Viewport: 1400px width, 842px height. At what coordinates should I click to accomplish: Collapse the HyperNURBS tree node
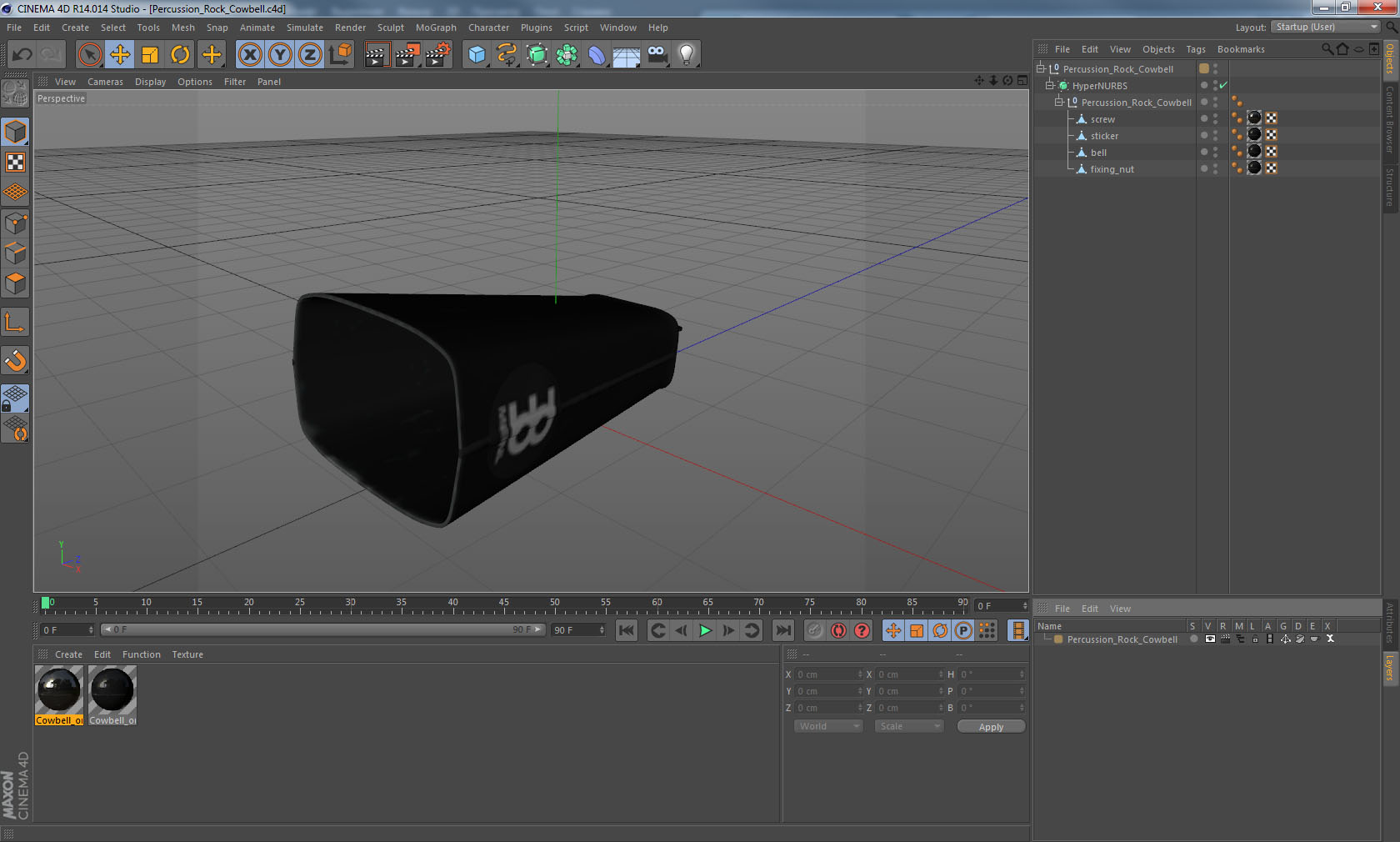(1050, 86)
